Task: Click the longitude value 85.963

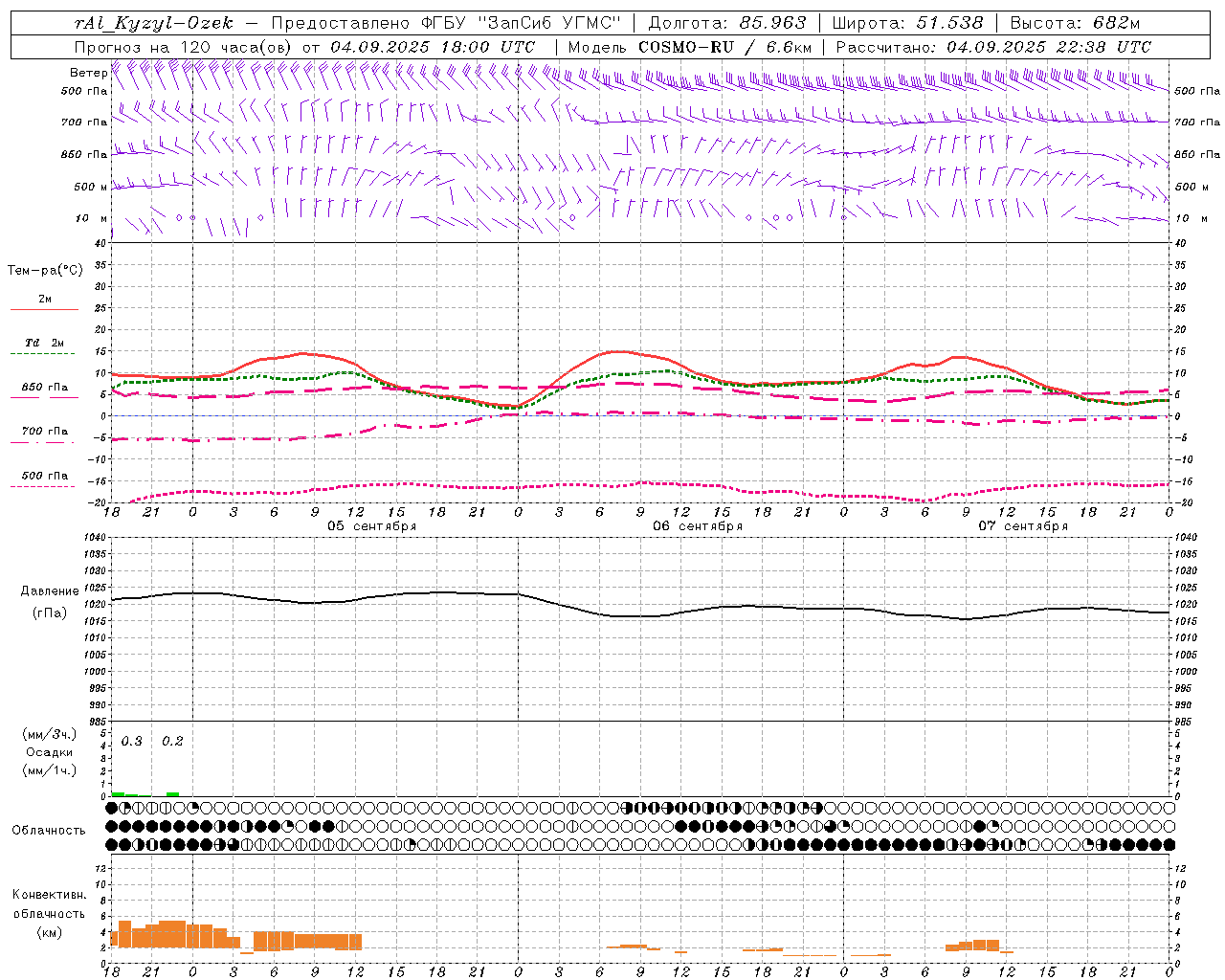Action: click(x=772, y=23)
